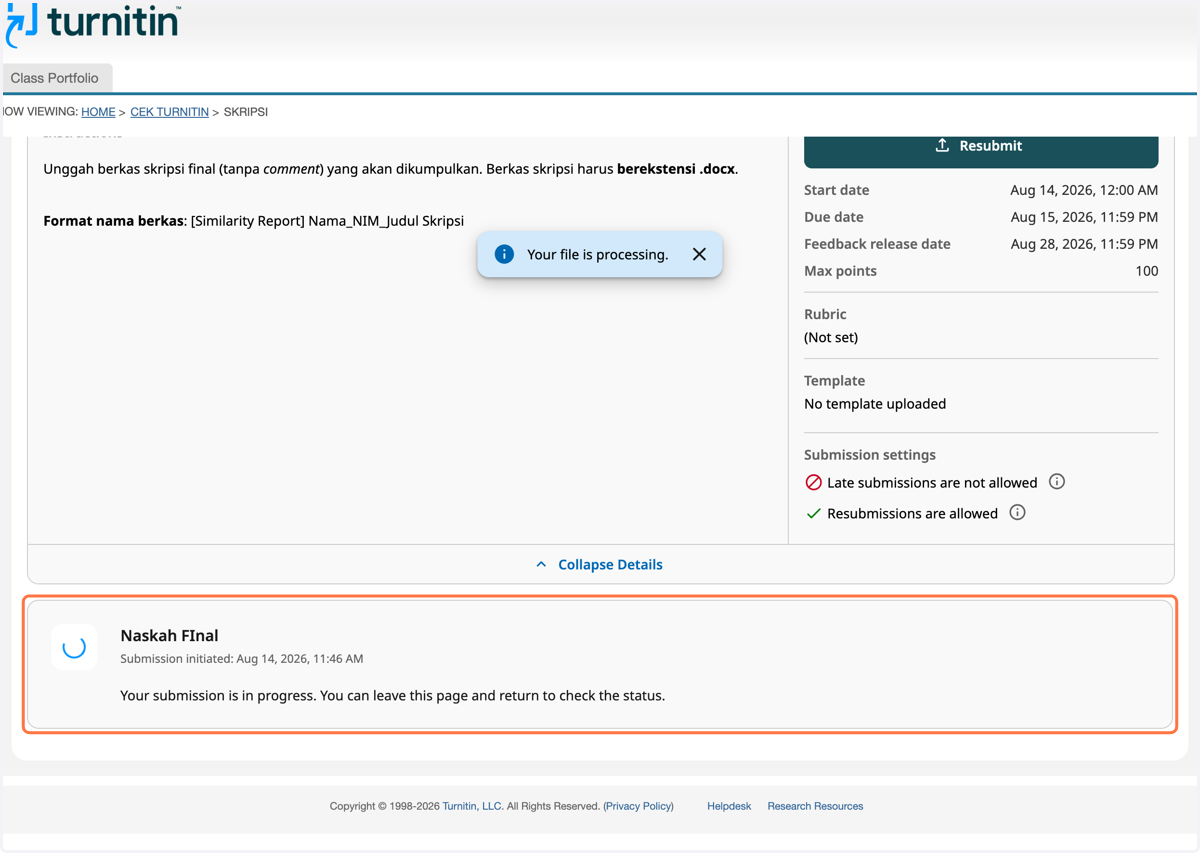Viewport: 1200px width, 853px height.
Task: Collapse the assignment details
Action: point(600,564)
